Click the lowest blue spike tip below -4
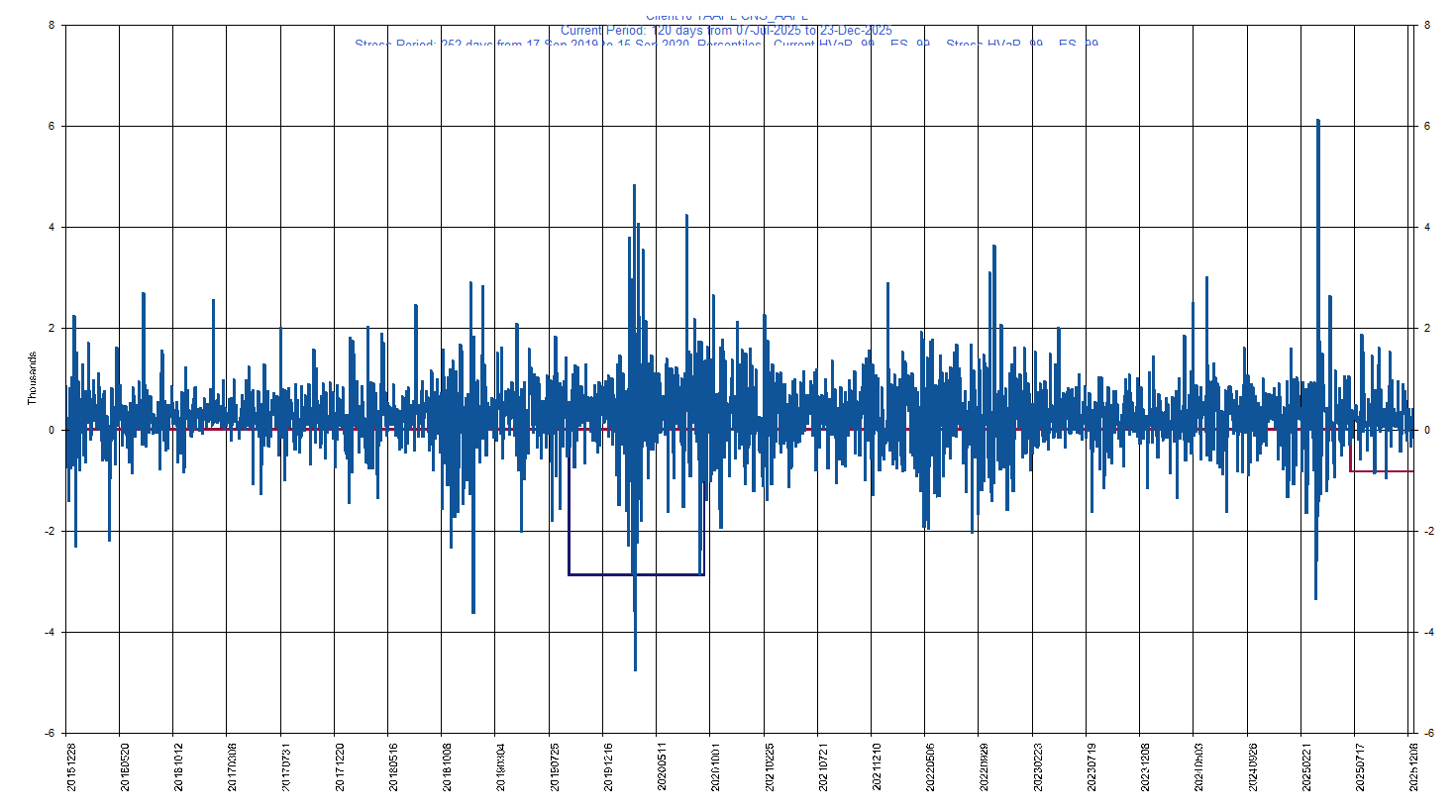 (x=635, y=668)
